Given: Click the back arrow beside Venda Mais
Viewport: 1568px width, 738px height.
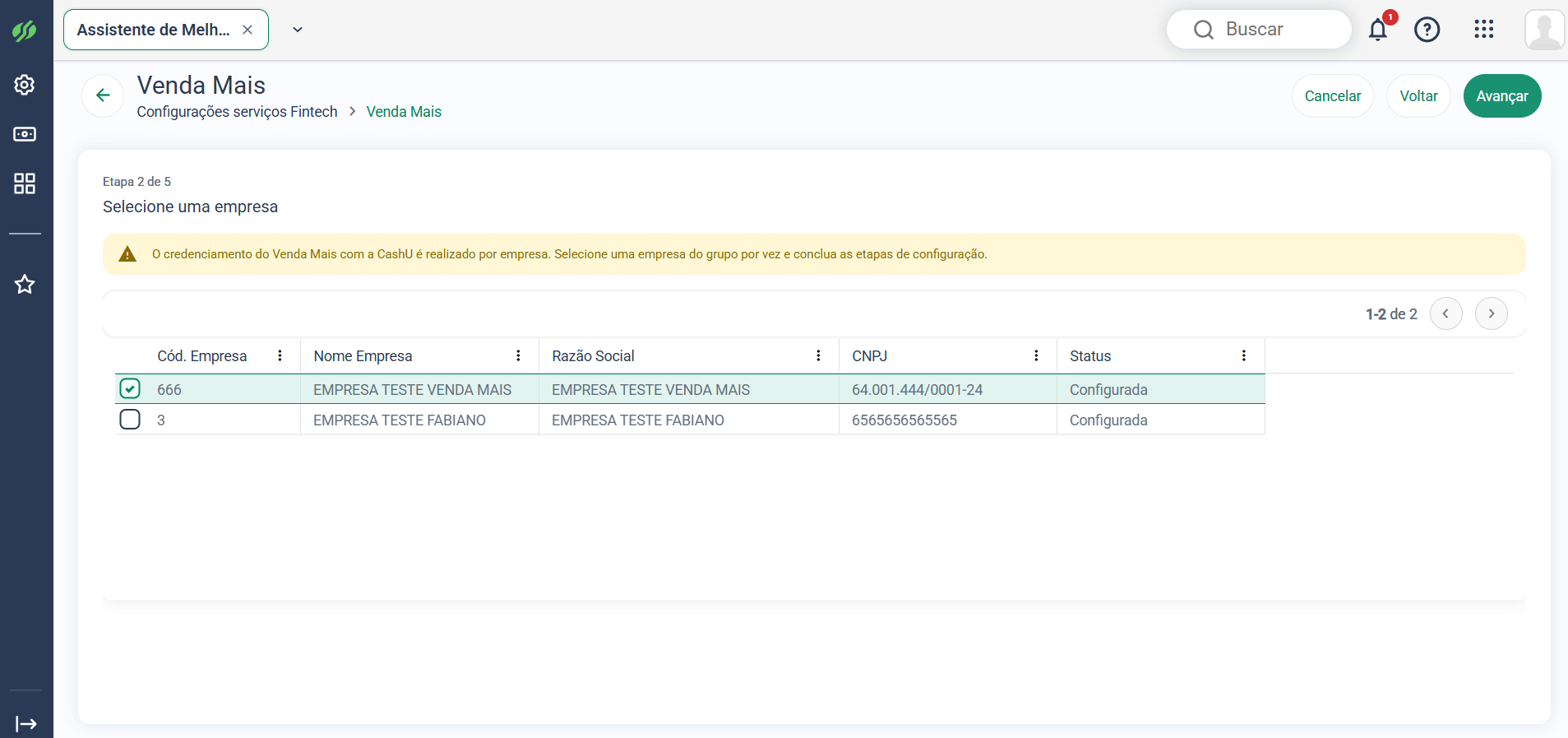Looking at the screenshot, I should click(103, 95).
